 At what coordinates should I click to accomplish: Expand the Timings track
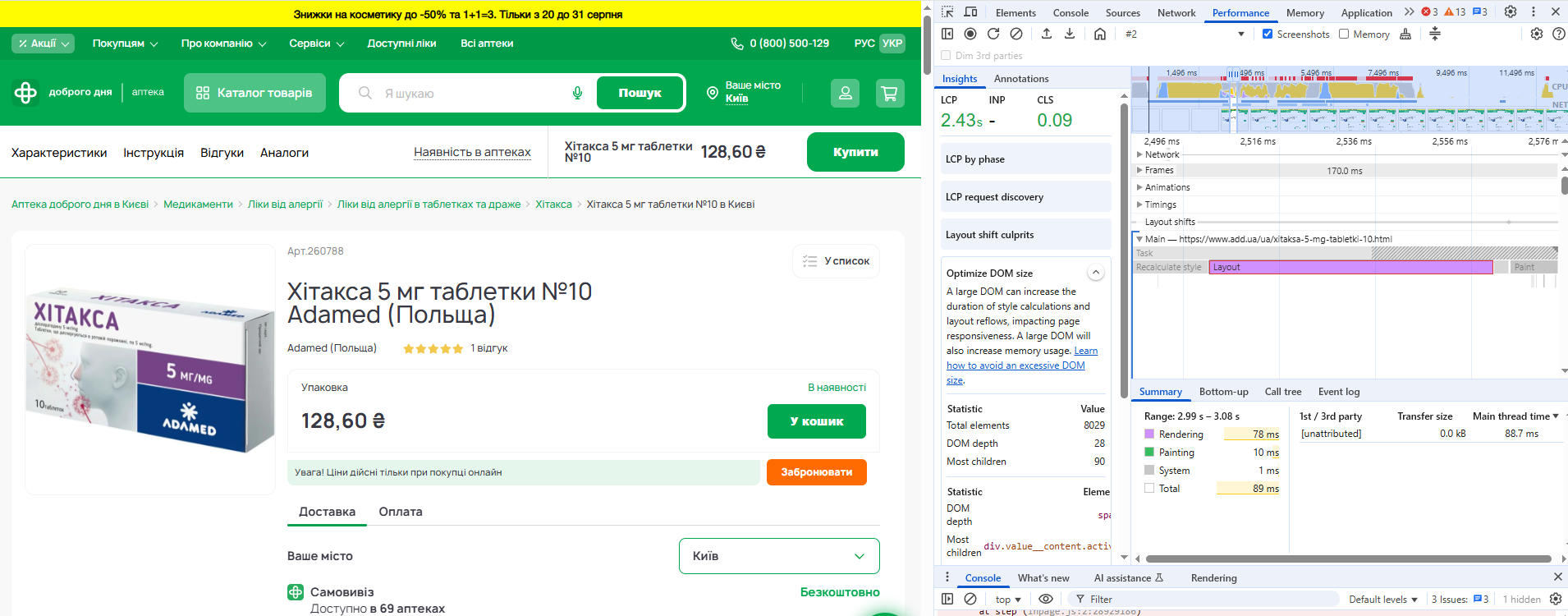click(1139, 205)
